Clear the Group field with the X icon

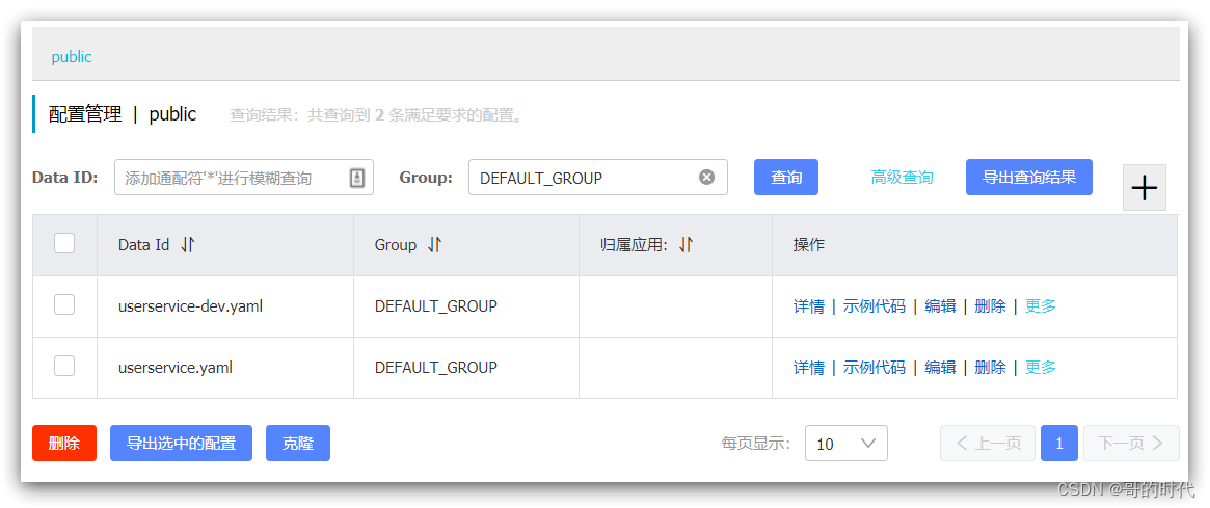[x=707, y=177]
